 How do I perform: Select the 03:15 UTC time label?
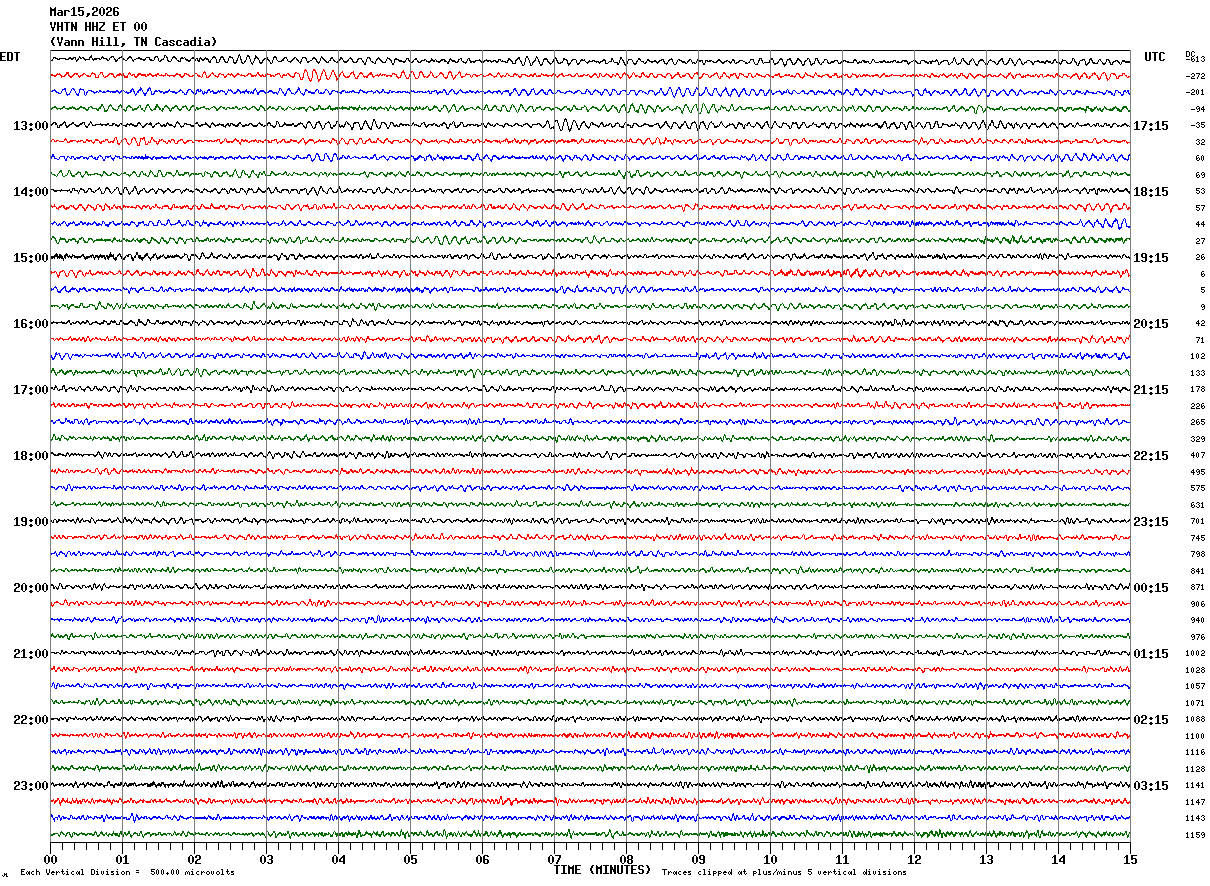pyautogui.click(x=1151, y=786)
